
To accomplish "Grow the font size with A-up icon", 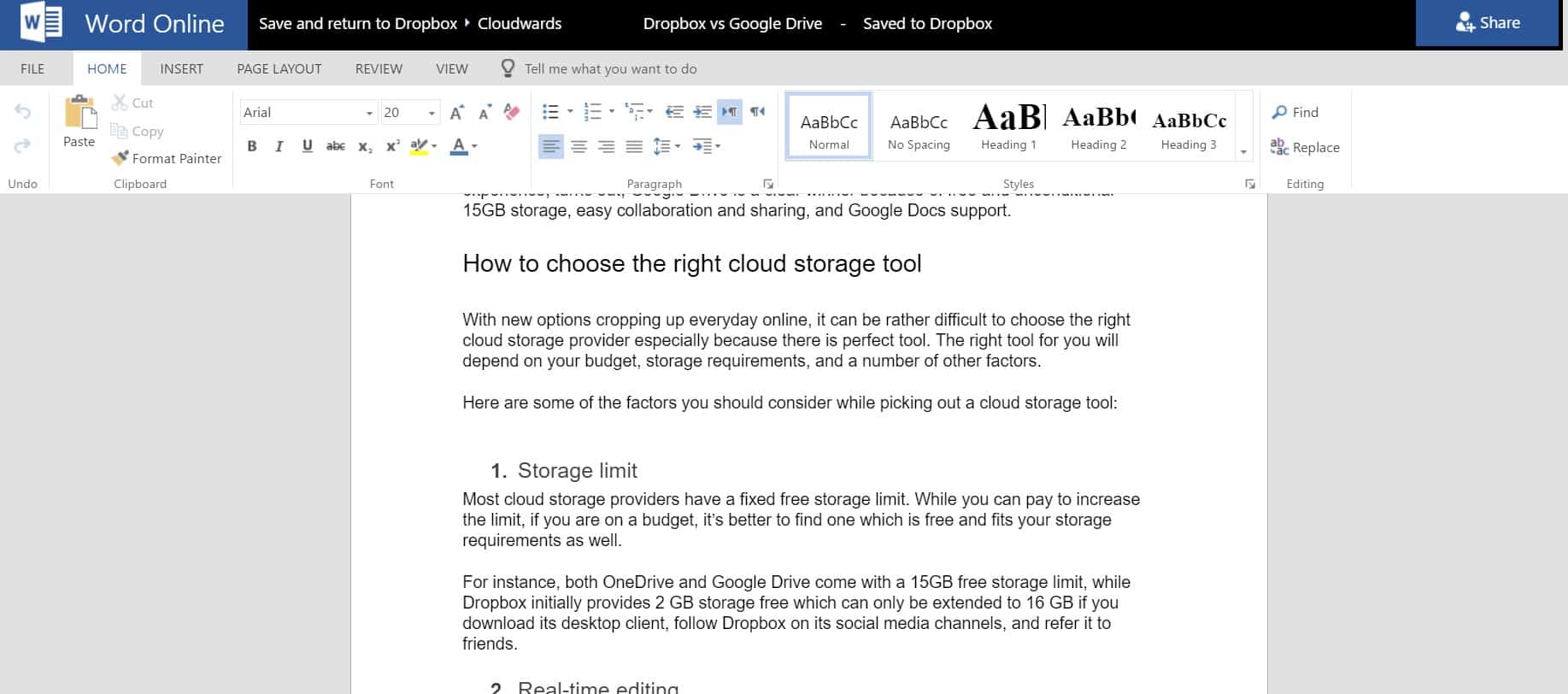I will tap(457, 112).
